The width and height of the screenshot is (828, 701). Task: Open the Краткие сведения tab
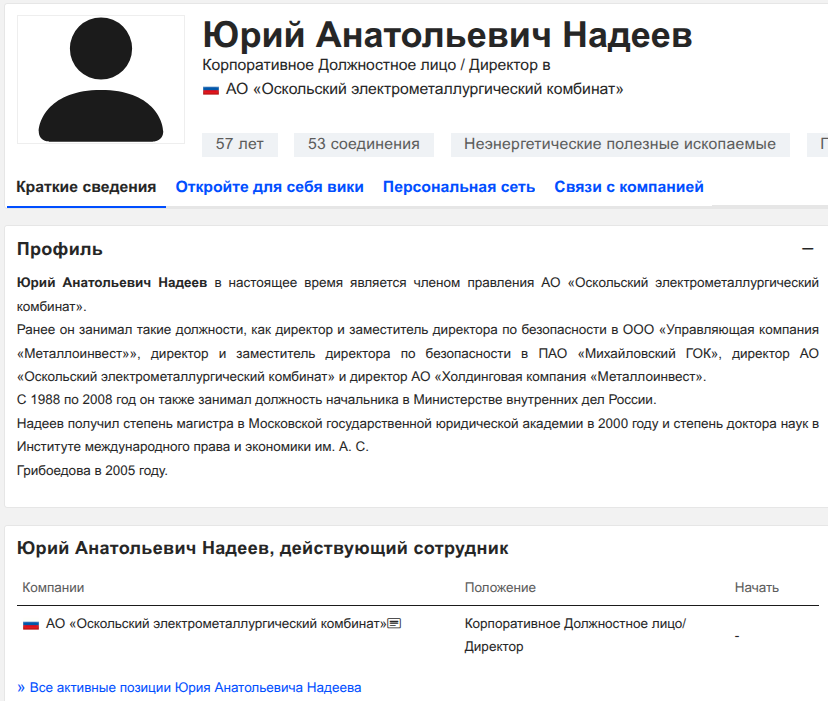86,187
